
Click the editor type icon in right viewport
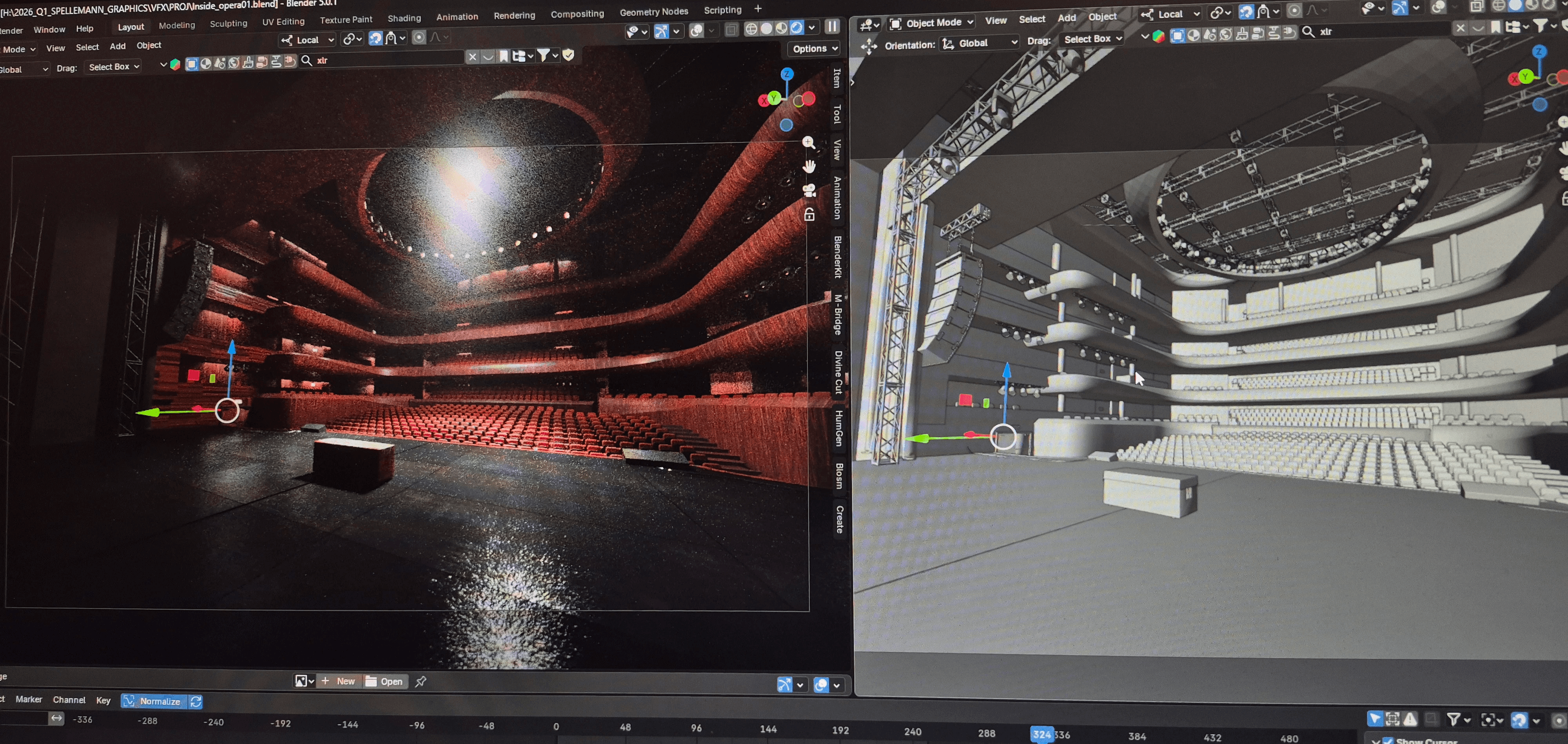point(869,24)
